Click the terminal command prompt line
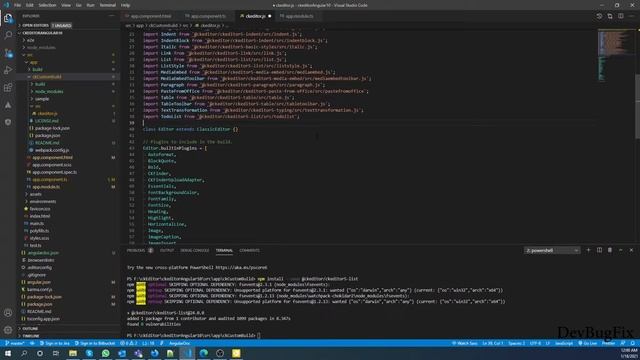This screenshot has width=640, height=360. [193, 335]
